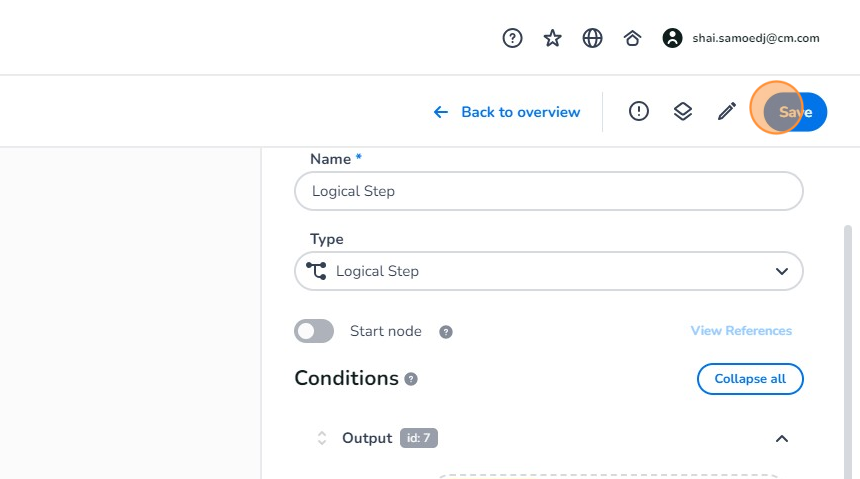Click the Output reorder handle
The image size is (860, 479).
(x=322, y=438)
